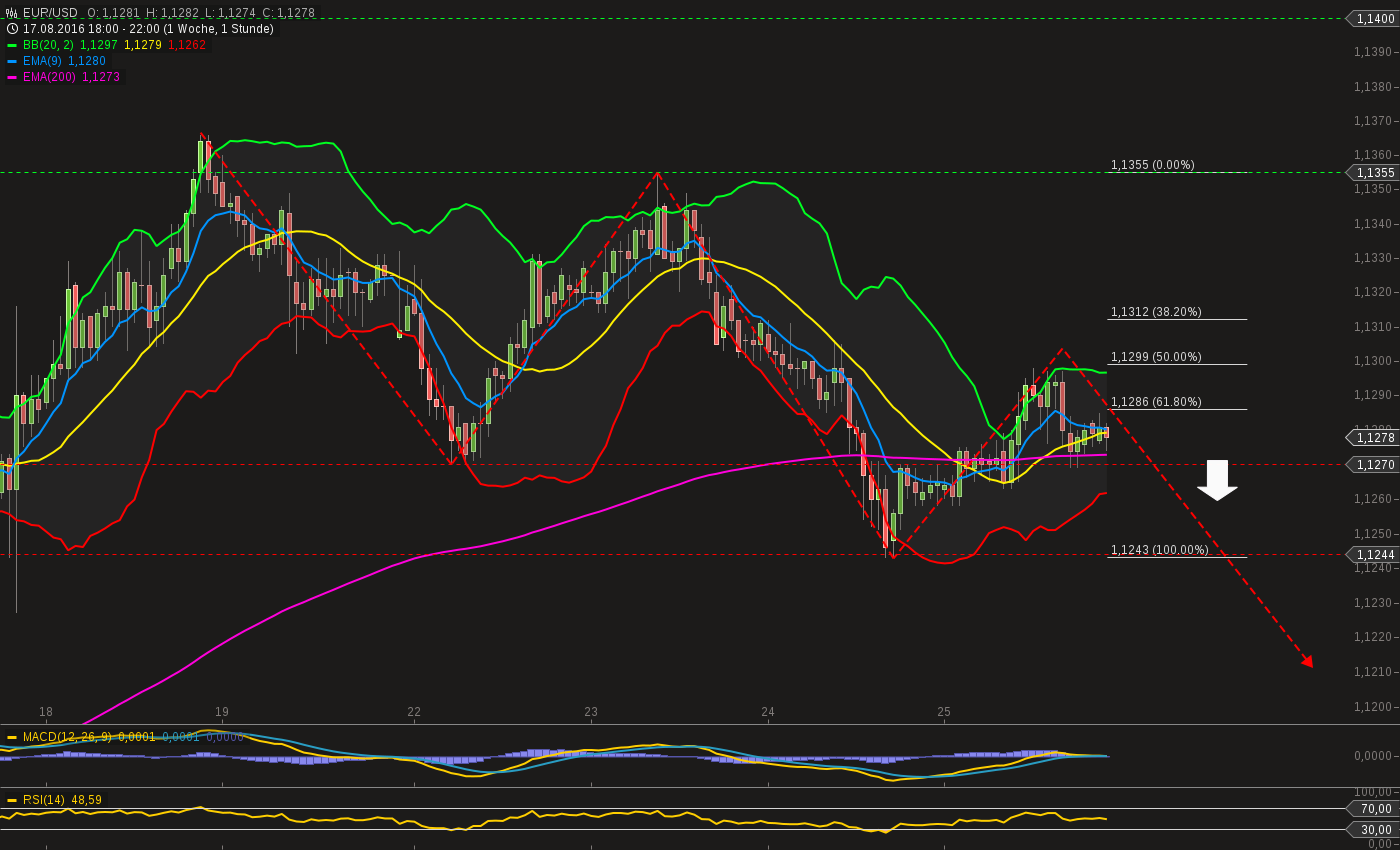Click the yellow MACD color marker
The image size is (1400, 850).
12,737
